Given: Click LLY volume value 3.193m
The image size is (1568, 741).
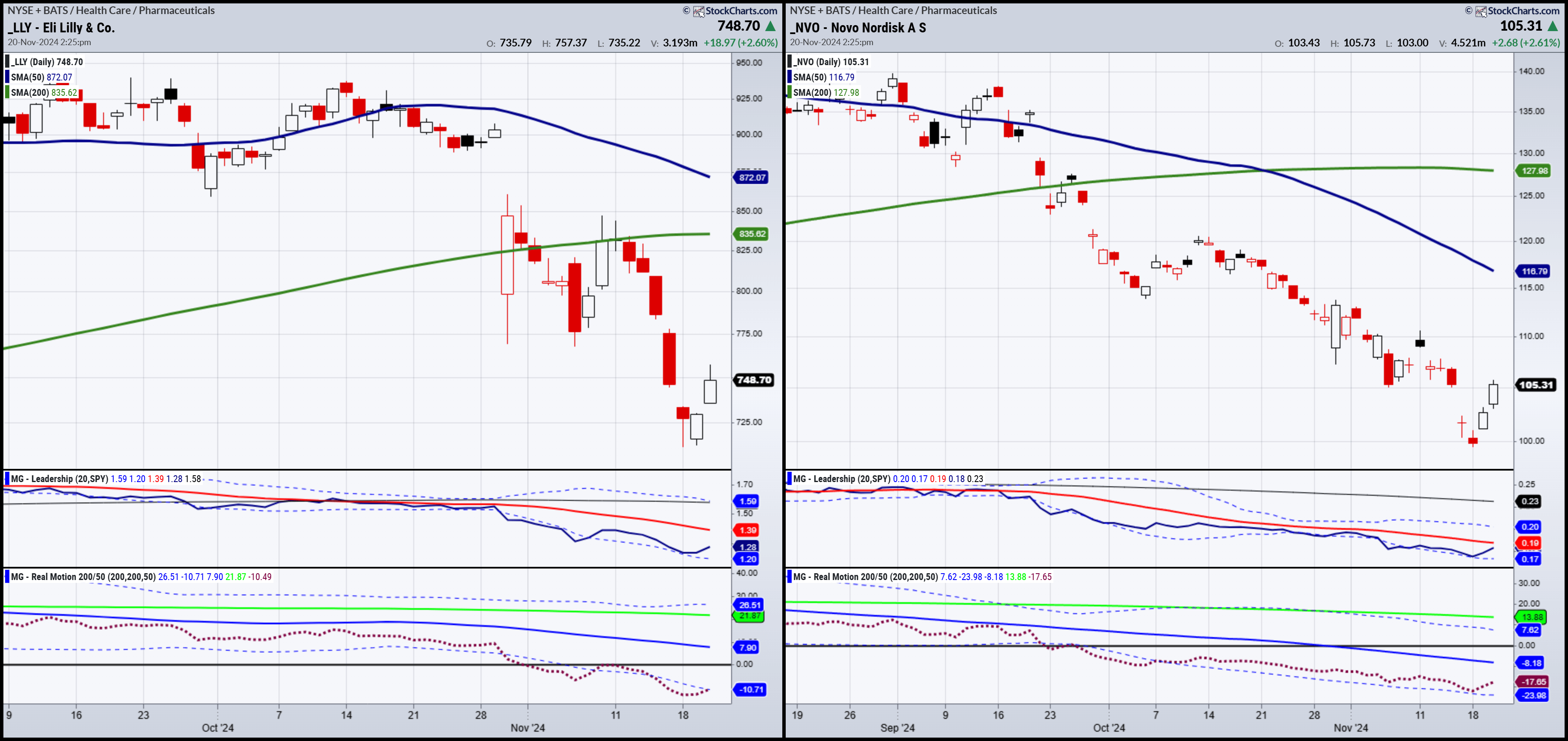Looking at the screenshot, I should pyautogui.click(x=680, y=43).
